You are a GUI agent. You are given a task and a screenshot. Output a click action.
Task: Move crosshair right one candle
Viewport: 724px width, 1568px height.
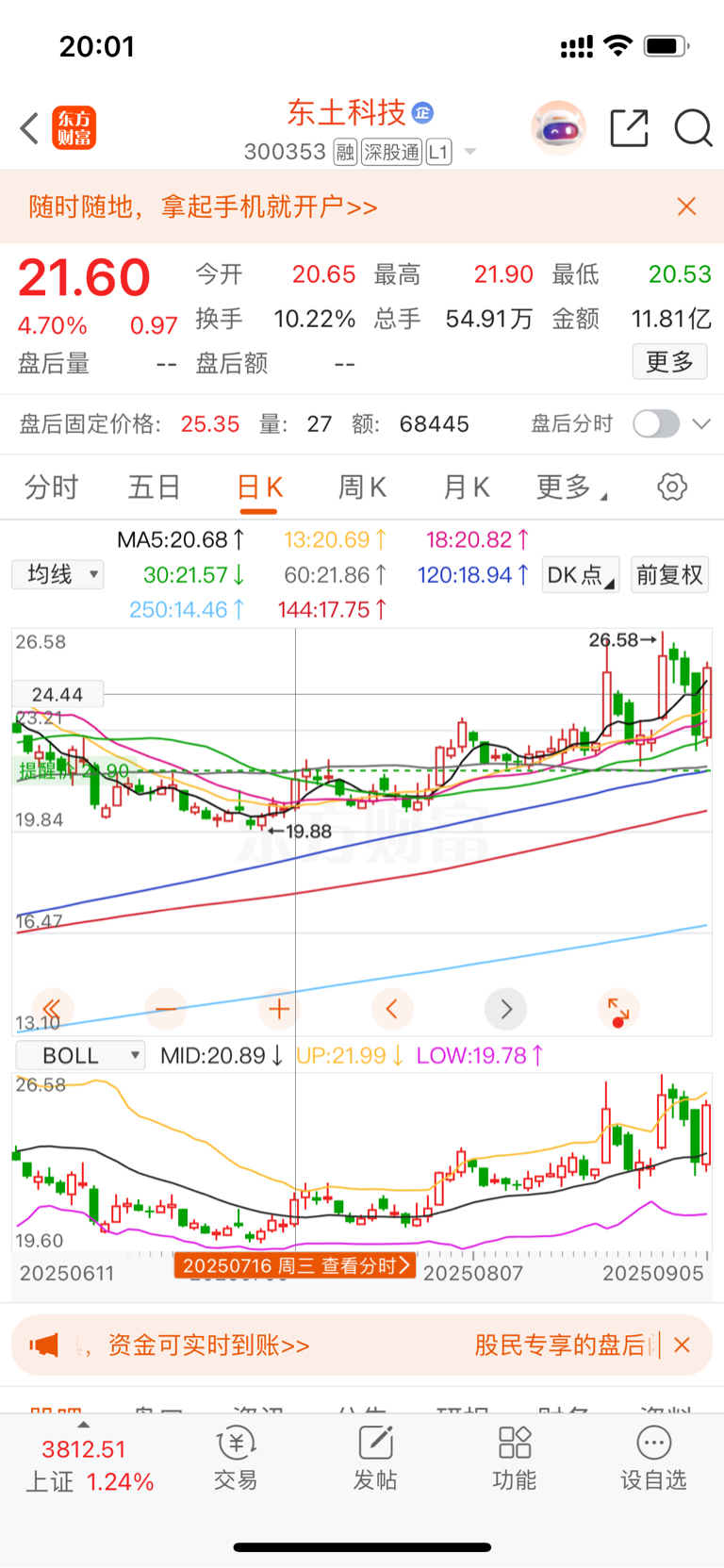click(505, 1009)
